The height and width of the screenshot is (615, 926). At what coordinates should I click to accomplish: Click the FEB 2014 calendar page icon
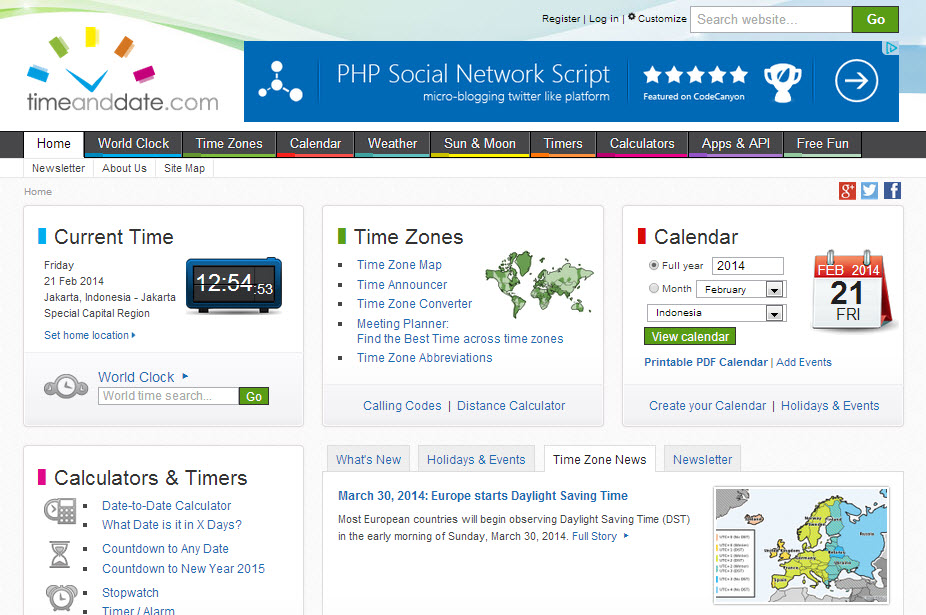pos(851,289)
